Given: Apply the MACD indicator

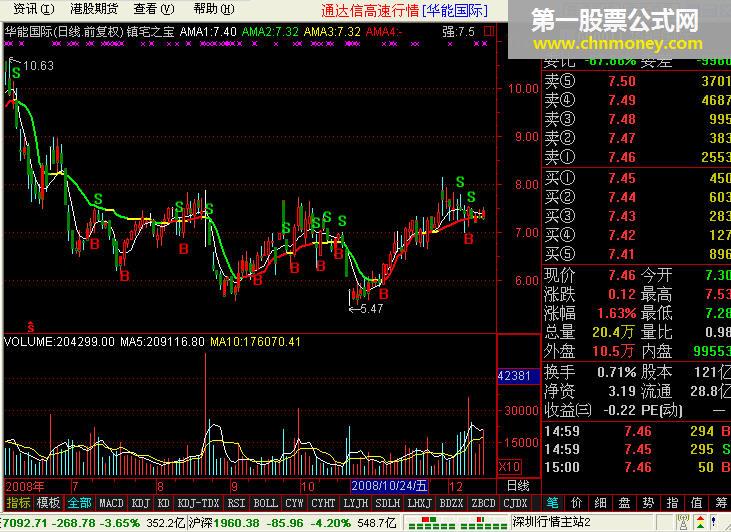Looking at the screenshot, I should point(111,503).
